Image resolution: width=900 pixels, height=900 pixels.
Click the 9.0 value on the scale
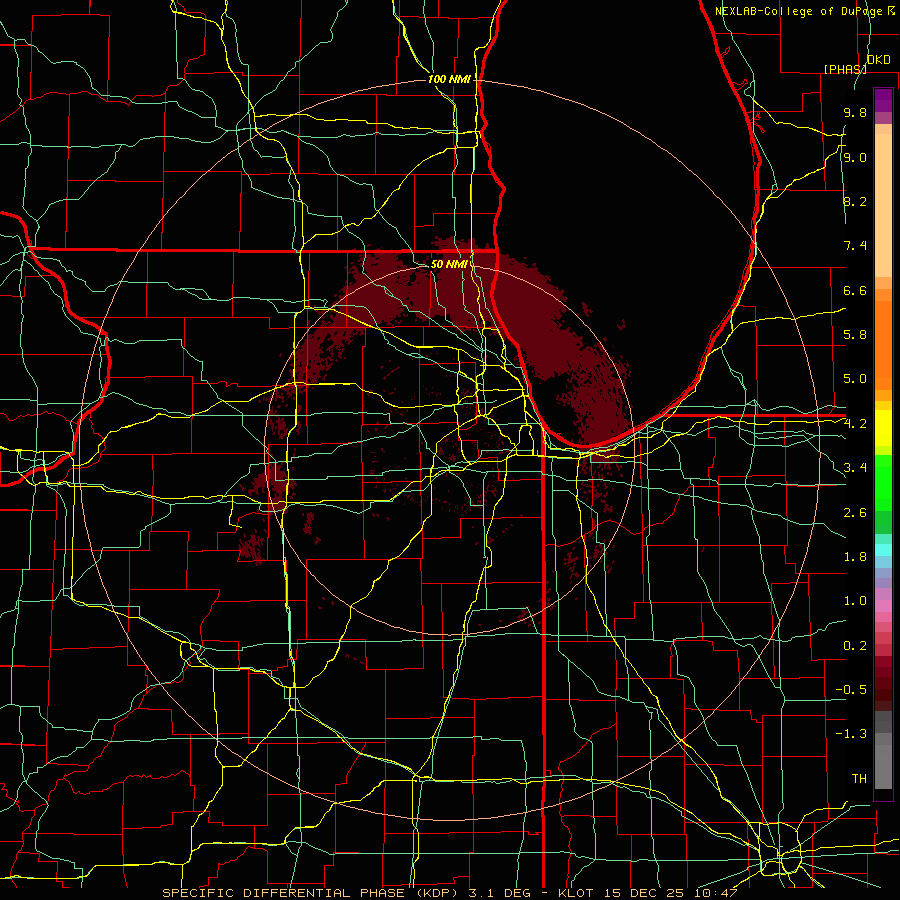point(855,157)
